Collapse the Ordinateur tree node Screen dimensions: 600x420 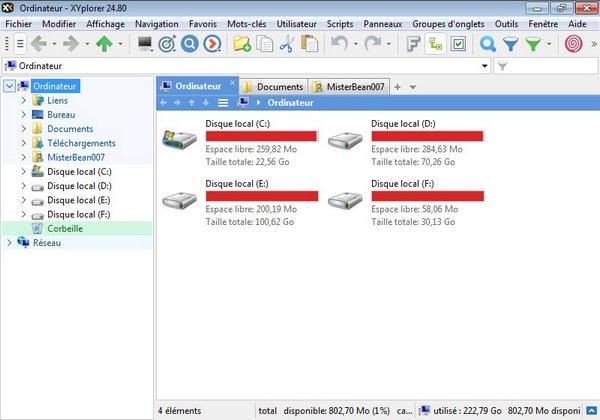point(9,86)
